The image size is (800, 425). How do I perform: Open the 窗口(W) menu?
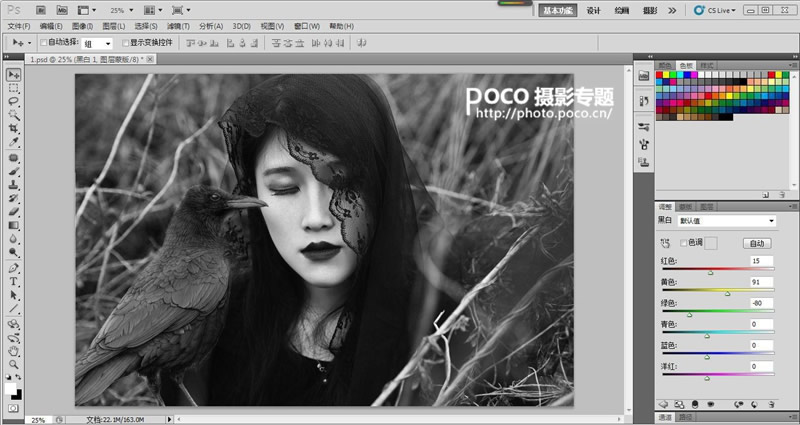307,26
